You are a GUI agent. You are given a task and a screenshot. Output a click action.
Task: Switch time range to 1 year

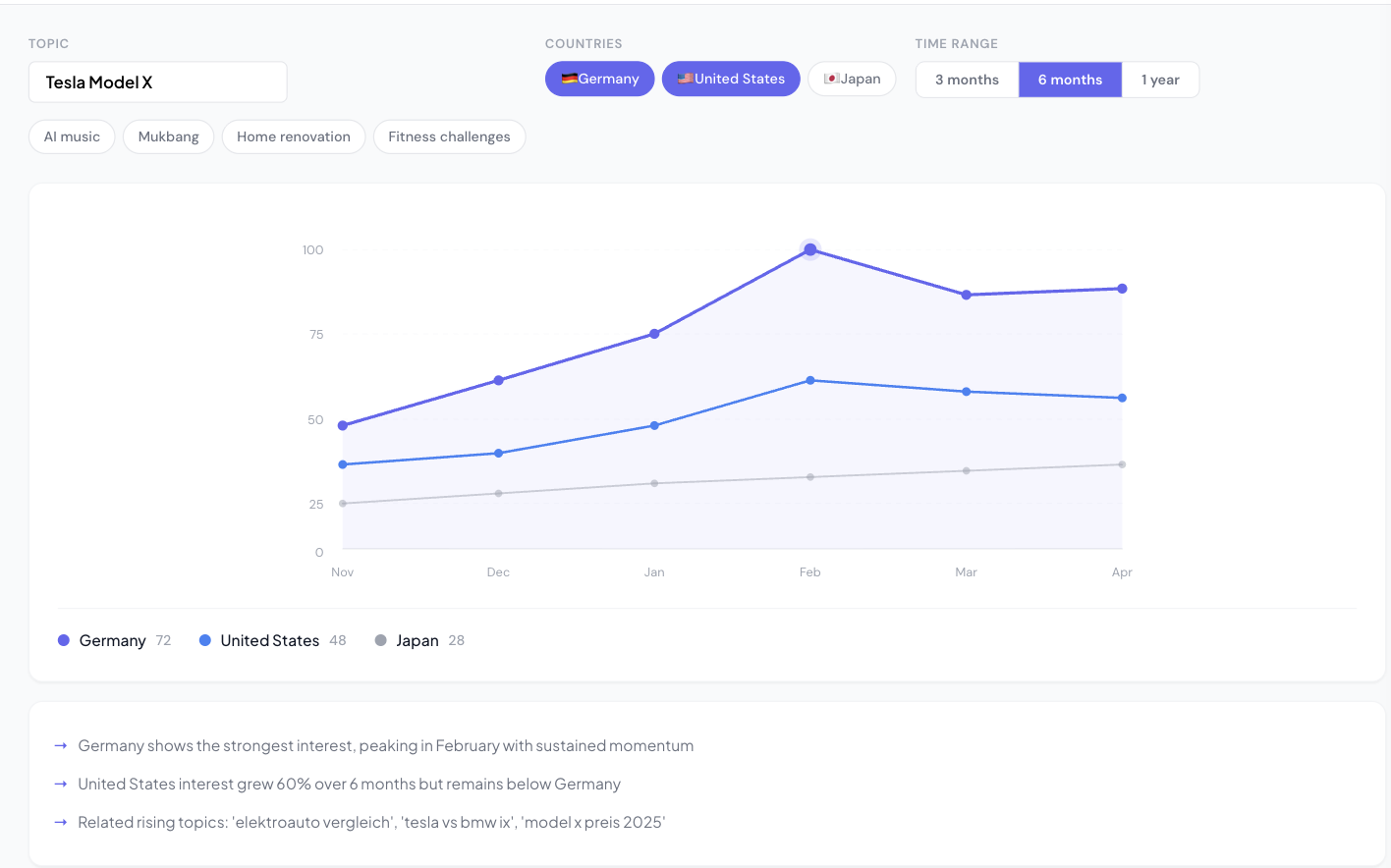coord(1160,80)
